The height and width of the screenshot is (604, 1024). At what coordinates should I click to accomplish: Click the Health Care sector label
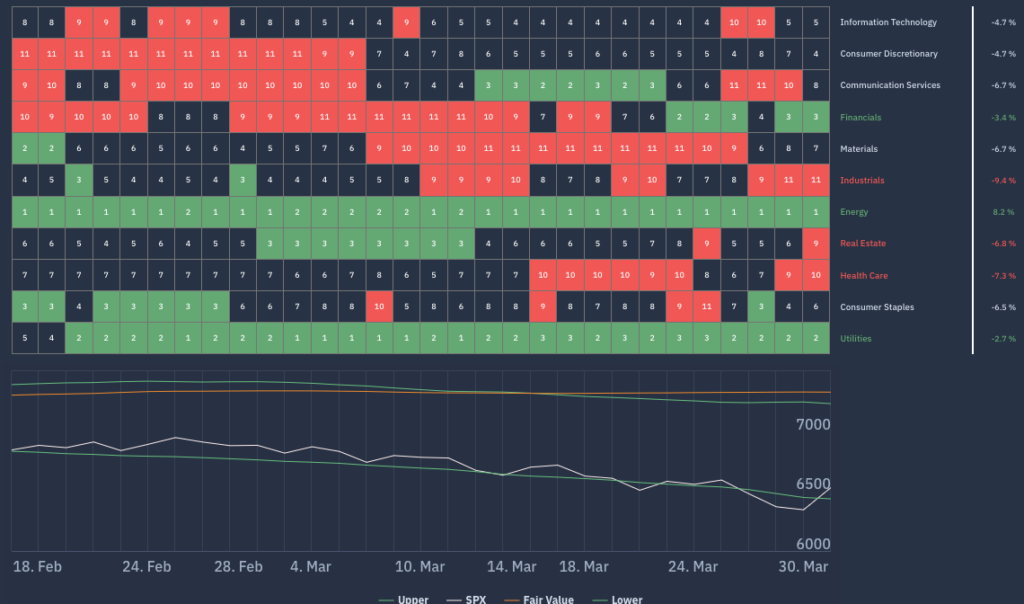[863, 275]
